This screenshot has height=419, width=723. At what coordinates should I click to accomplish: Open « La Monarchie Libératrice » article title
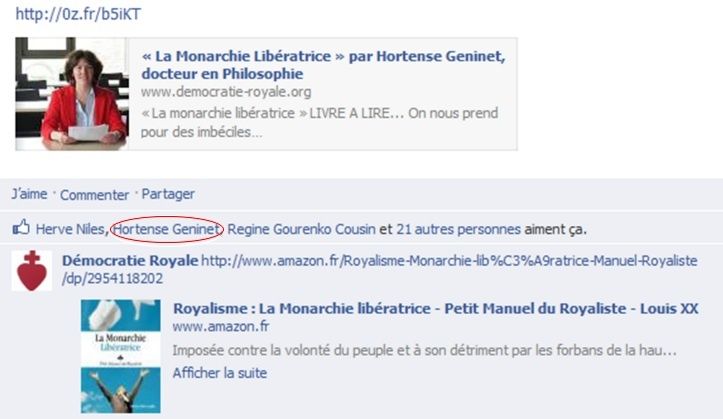[323, 65]
